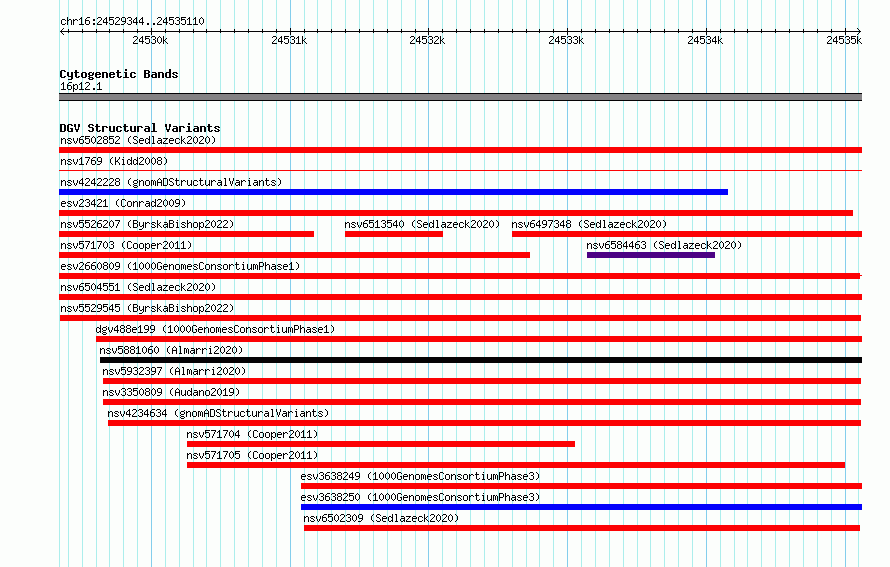Screen dimensions: 890x567
Task: Click esv3638249 (1000GenomesConsortiumPhase3) label
Action: coord(420,476)
